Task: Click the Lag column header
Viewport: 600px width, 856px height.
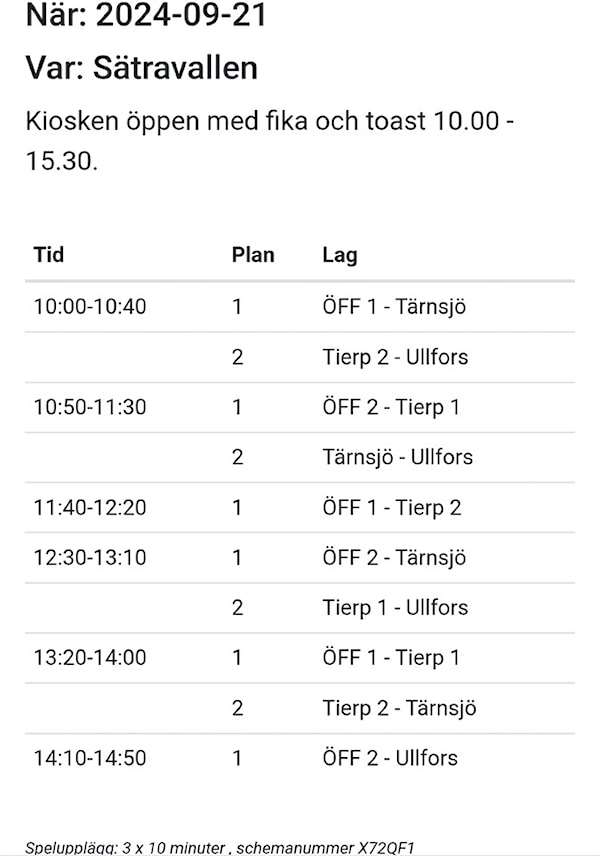Action: coord(340,255)
